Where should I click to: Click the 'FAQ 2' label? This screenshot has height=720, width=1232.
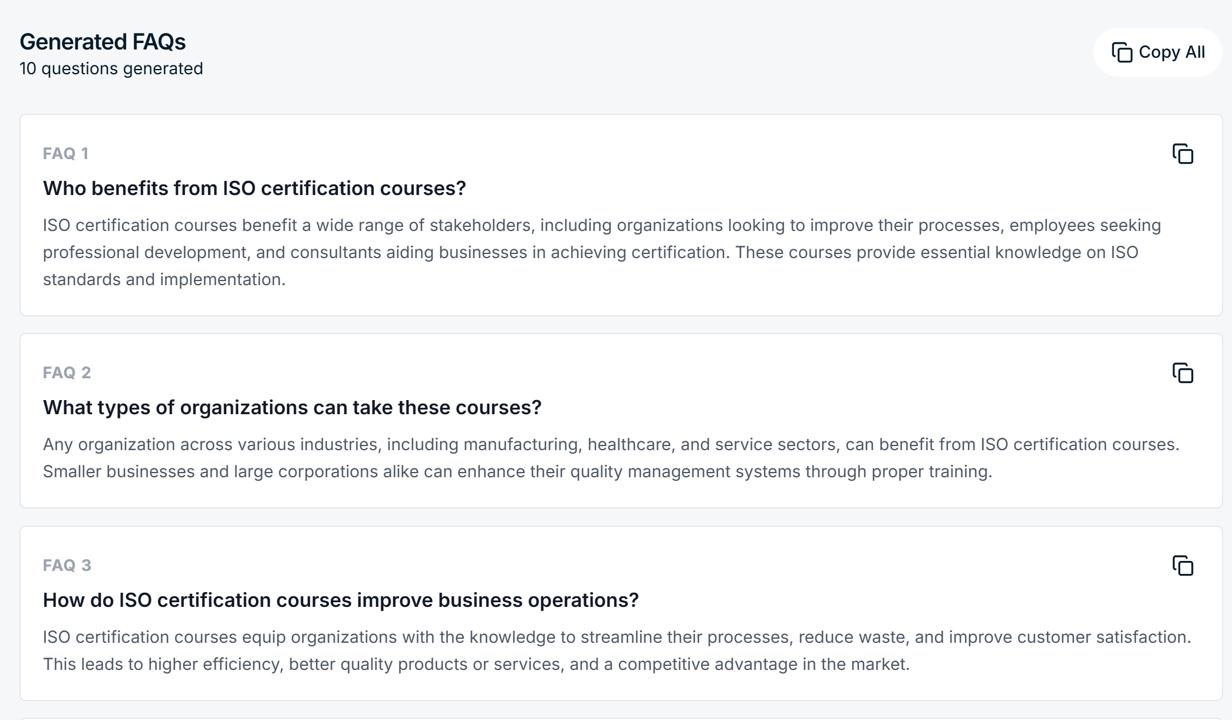[67, 373]
